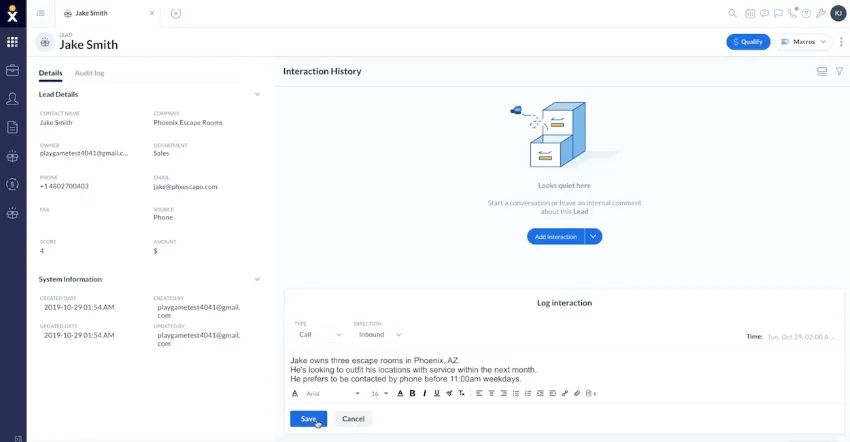Open a new tab with the plus icon

point(176,14)
